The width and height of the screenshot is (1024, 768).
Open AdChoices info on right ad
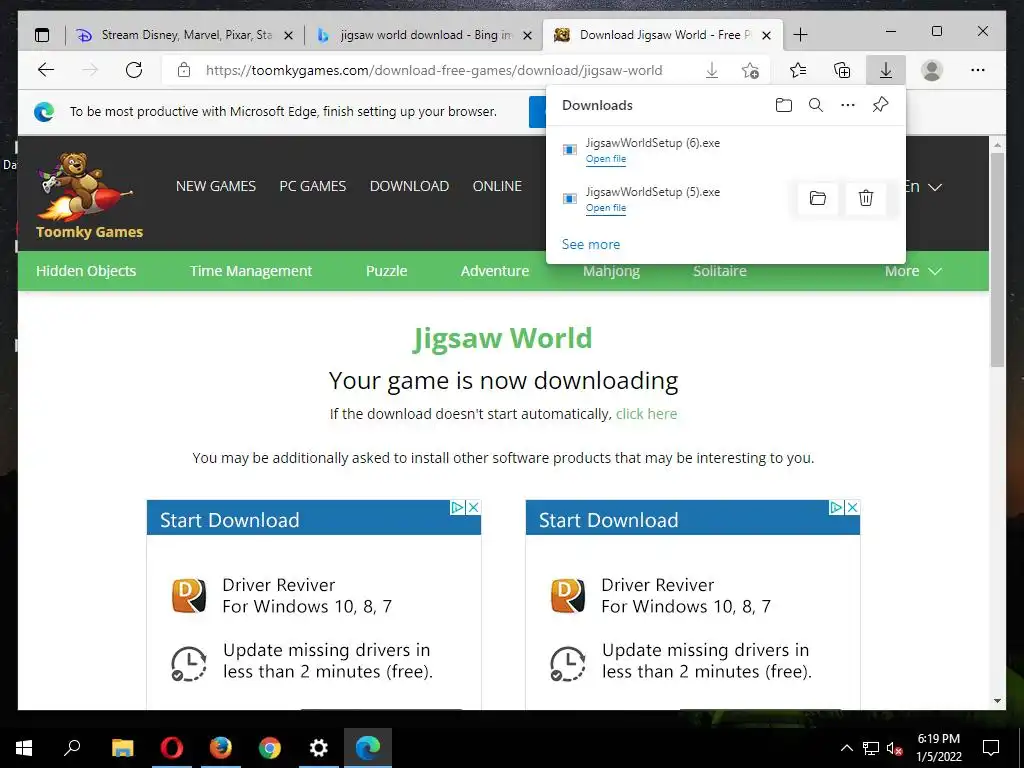(x=837, y=507)
